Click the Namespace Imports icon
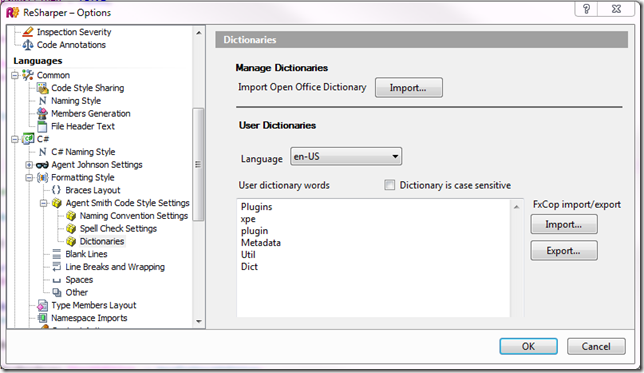The height and width of the screenshot is (373, 644). pyautogui.click(x=42, y=318)
